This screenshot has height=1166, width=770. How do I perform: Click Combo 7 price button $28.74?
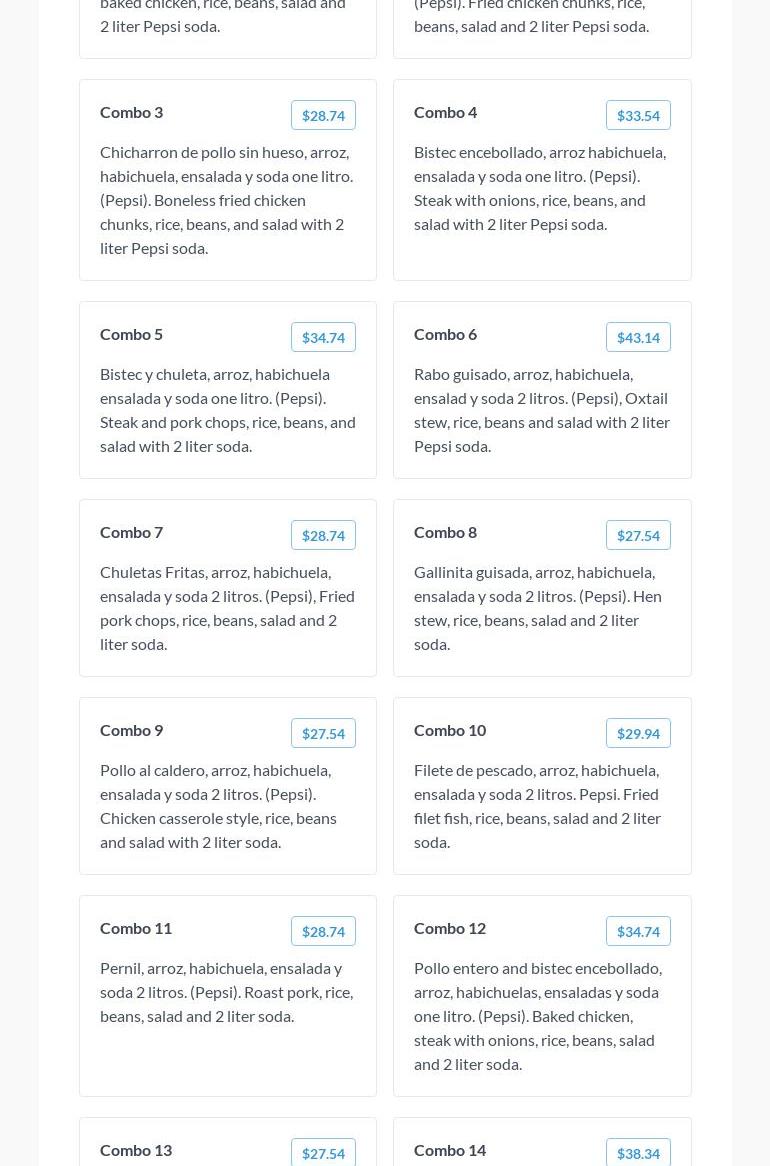pyautogui.click(x=323, y=535)
